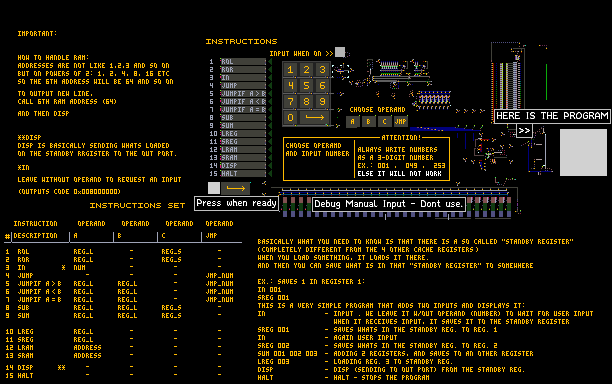Tap keypad digit 2
Viewport: 612px width, 384px height.
306,70
